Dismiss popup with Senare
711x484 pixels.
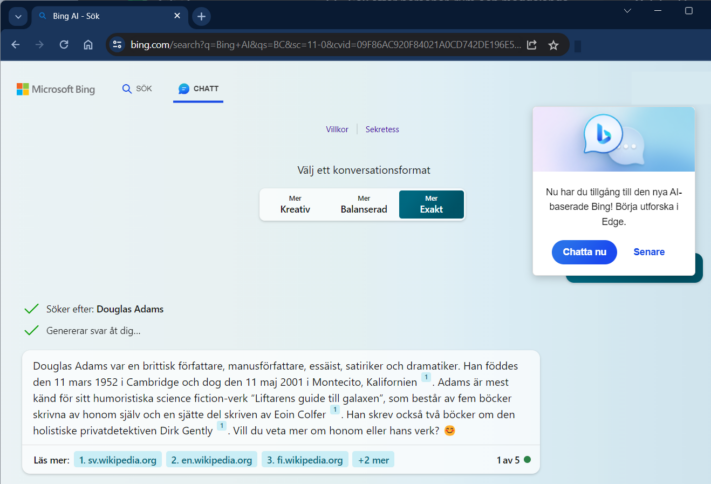tap(648, 252)
